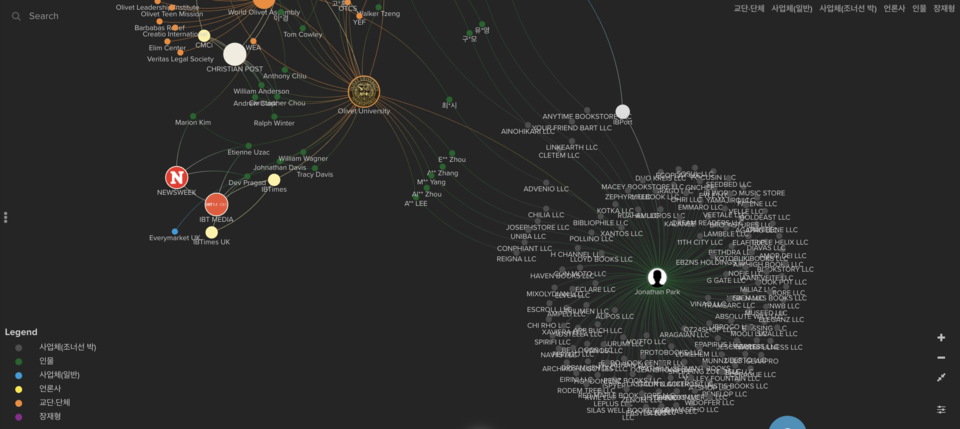Zoom in with the plus icon
This screenshot has width=960, height=429.
click(941, 338)
